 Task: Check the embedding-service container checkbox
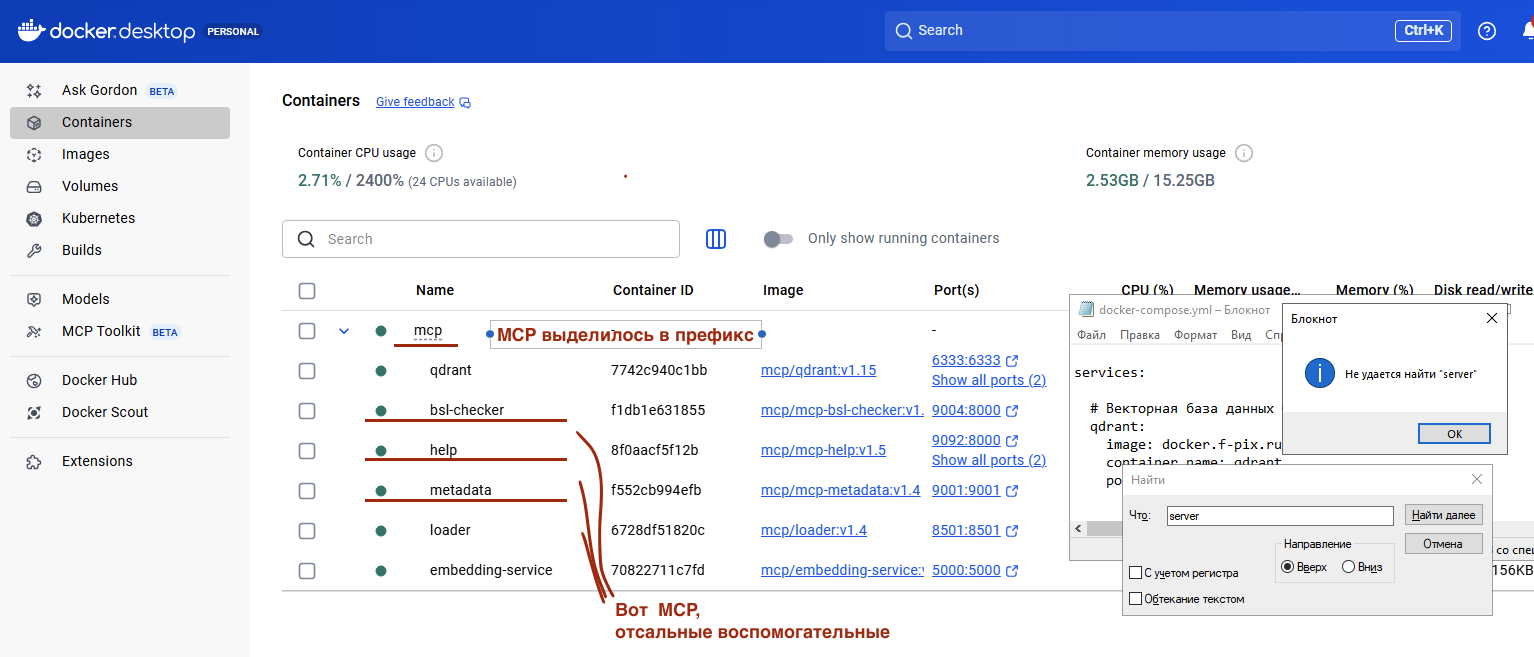(307, 571)
